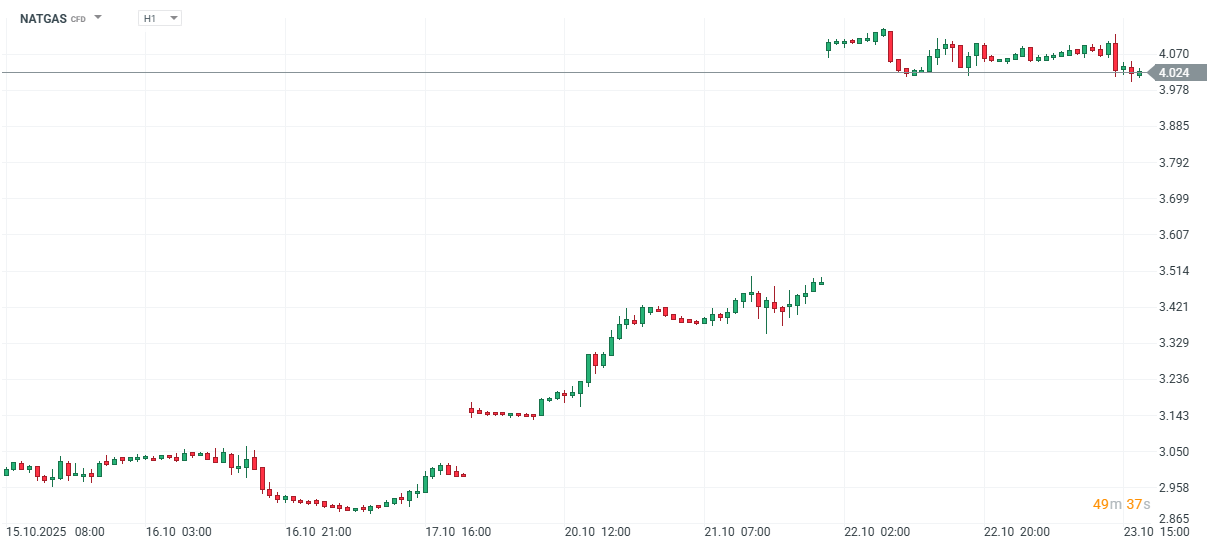Image resolution: width=1219 pixels, height=549 pixels.
Task: Select the 22.10 02:00 time label
Action: [874, 532]
